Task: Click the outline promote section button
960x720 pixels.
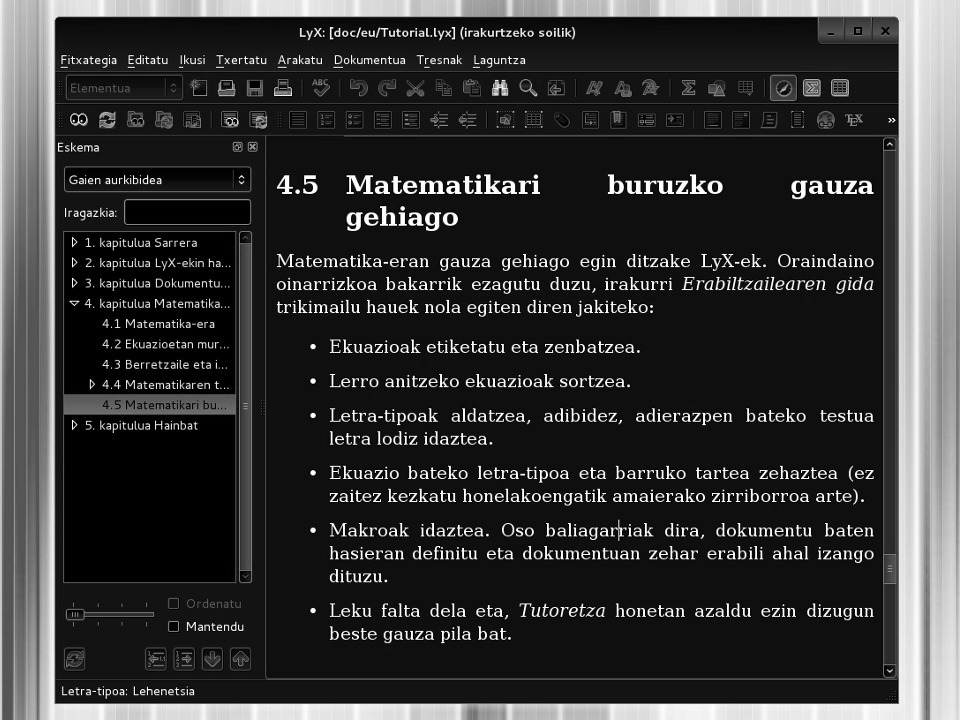Action: click(156, 659)
